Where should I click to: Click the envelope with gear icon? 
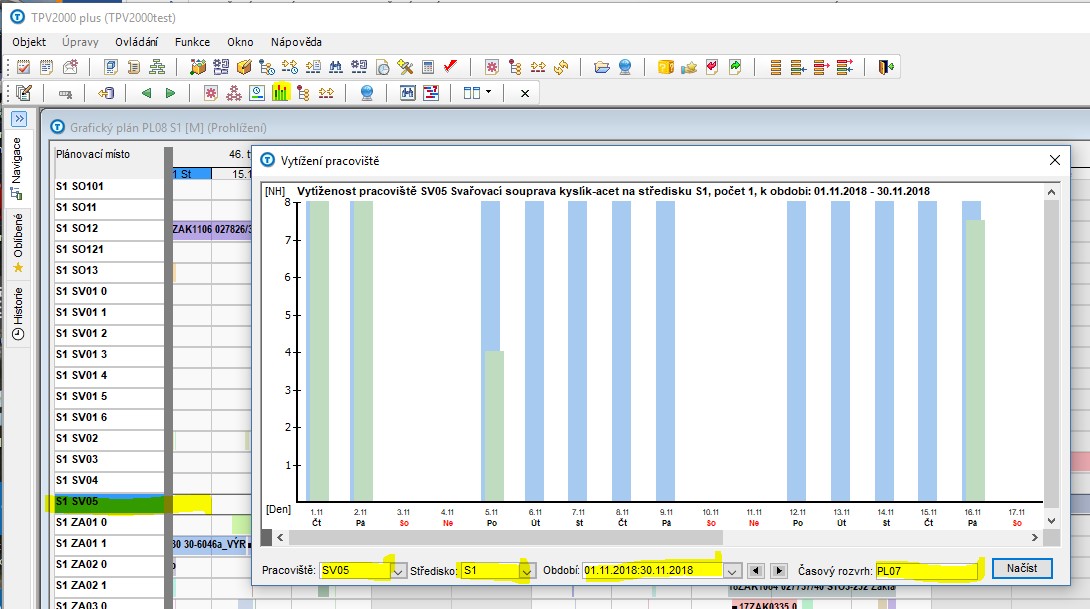pos(70,67)
